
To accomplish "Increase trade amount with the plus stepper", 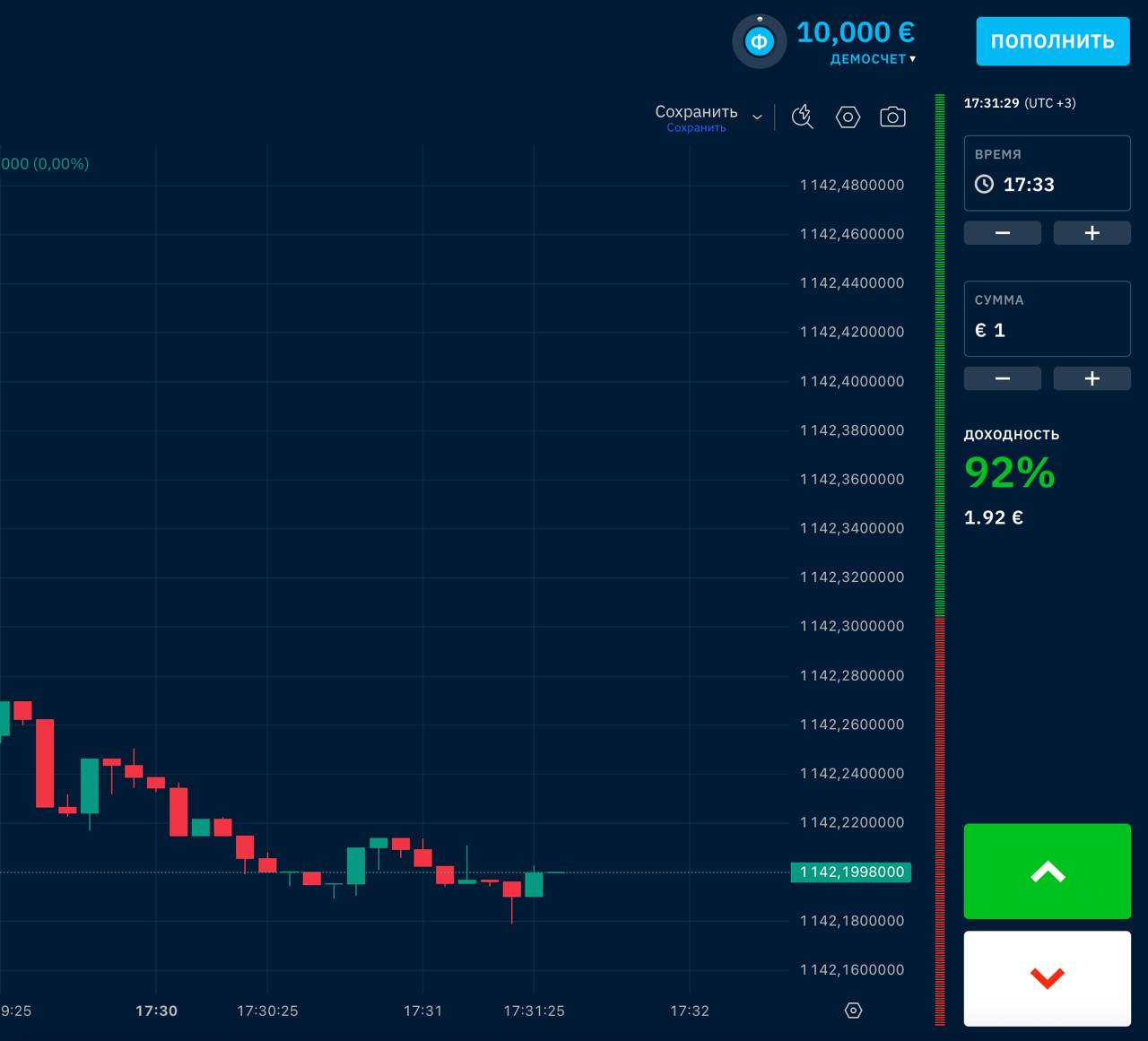I will 1091,377.
